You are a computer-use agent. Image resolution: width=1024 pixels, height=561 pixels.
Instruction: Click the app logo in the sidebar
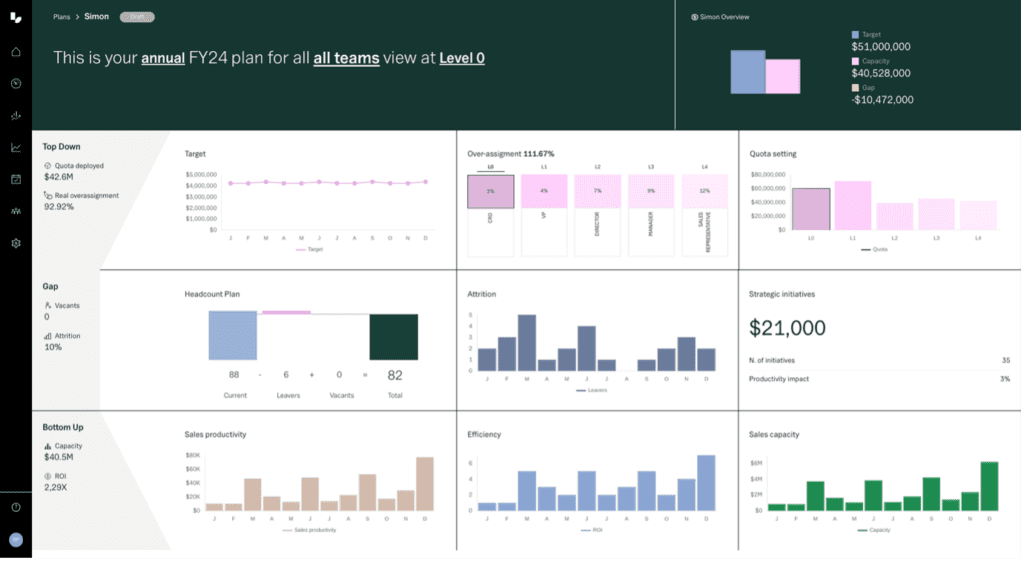coord(16,18)
